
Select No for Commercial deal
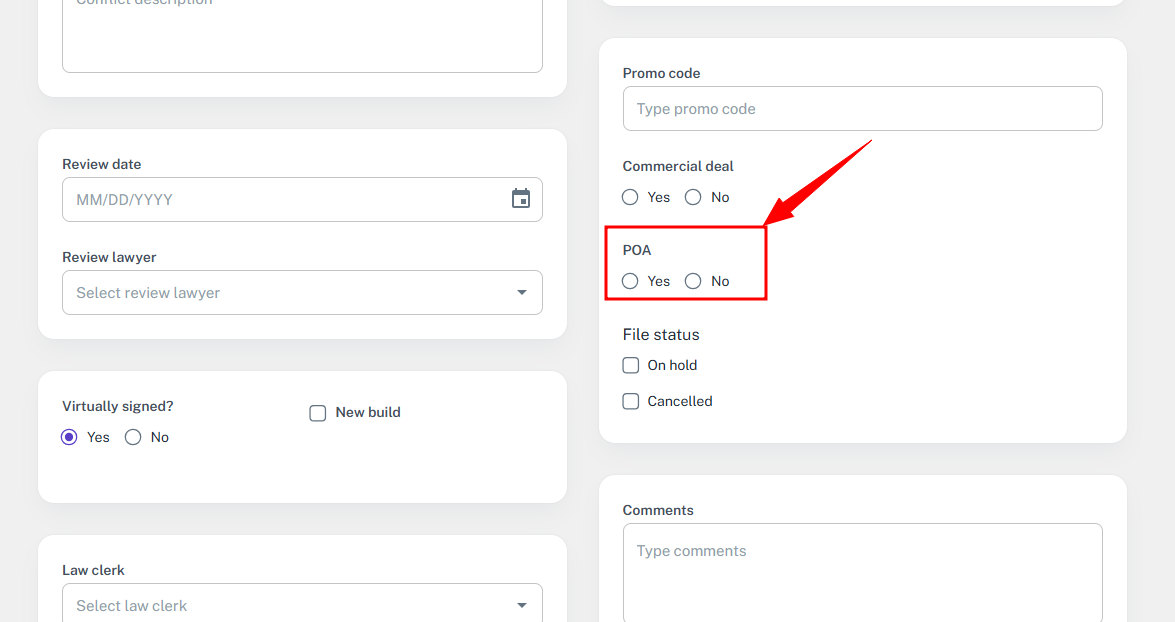click(693, 197)
